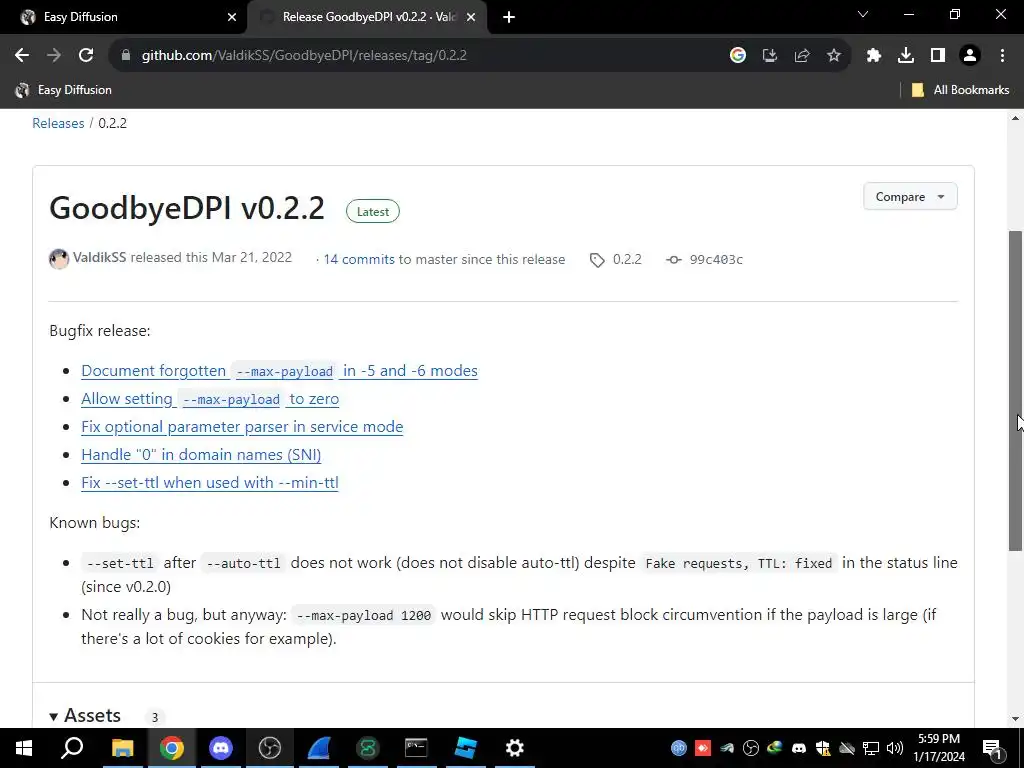Screen dimensions: 1024x768
Task: Open 'Fix optional parameter parser' link
Action: pyautogui.click(x=242, y=427)
